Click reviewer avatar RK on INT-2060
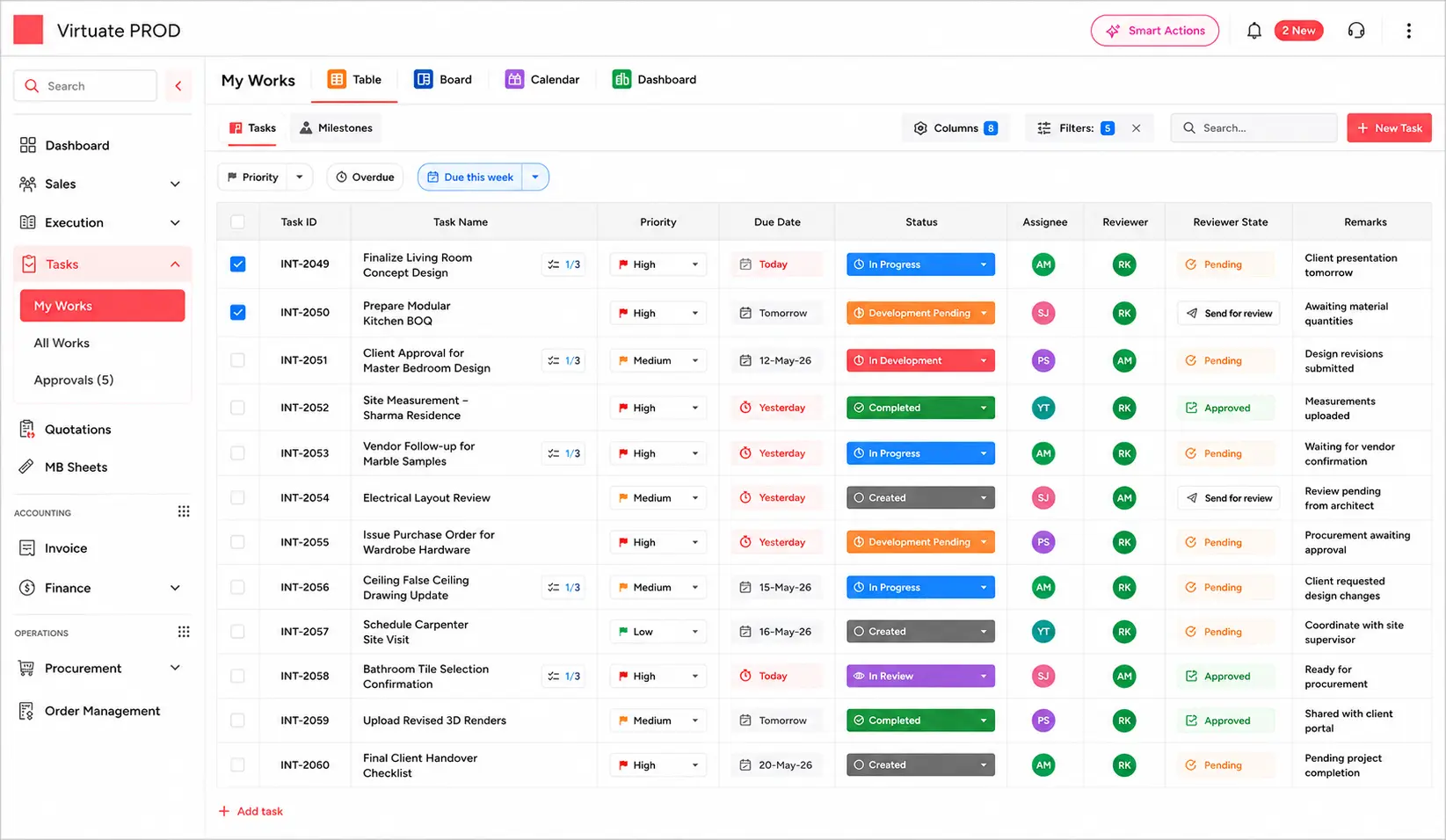 tap(1124, 765)
